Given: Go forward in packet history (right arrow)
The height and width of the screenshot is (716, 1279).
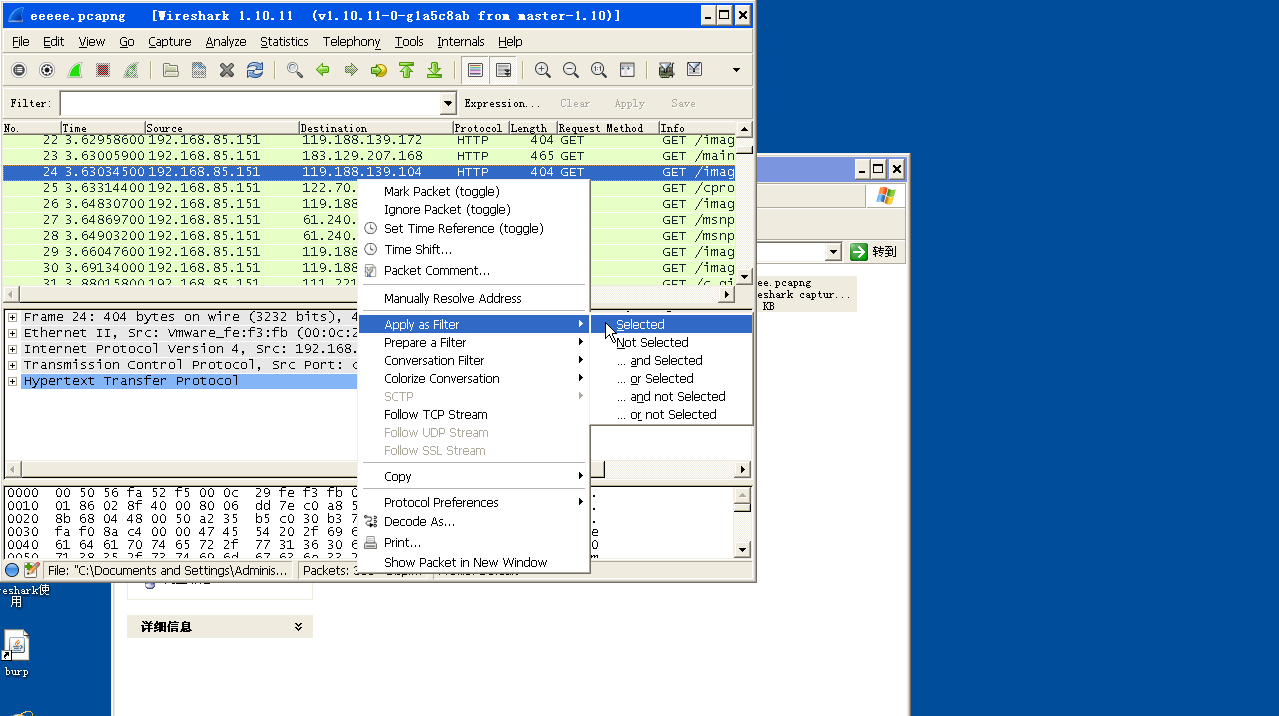Looking at the screenshot, I should point(351,70).
